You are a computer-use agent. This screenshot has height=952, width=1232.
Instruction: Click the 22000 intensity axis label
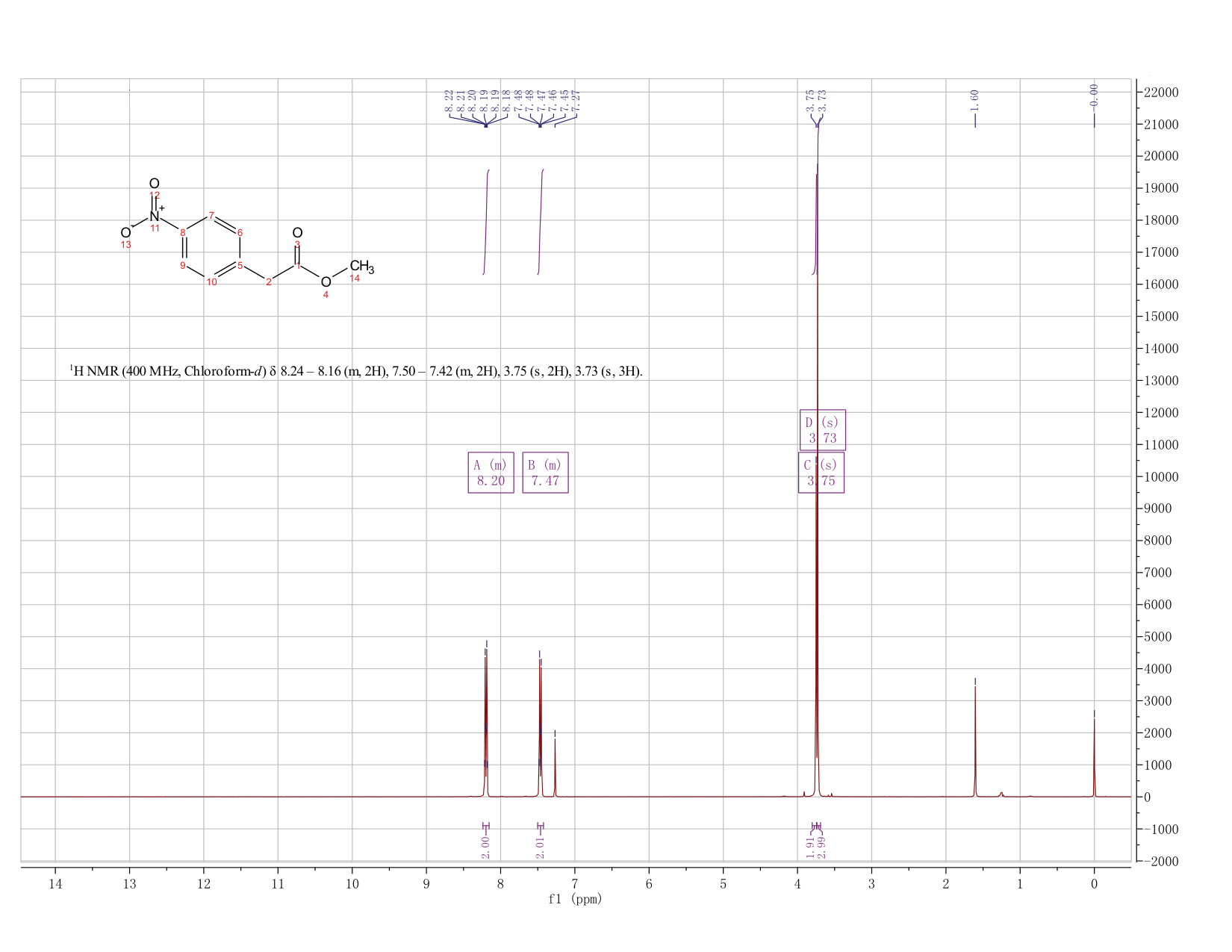(x=1160, y=92)
